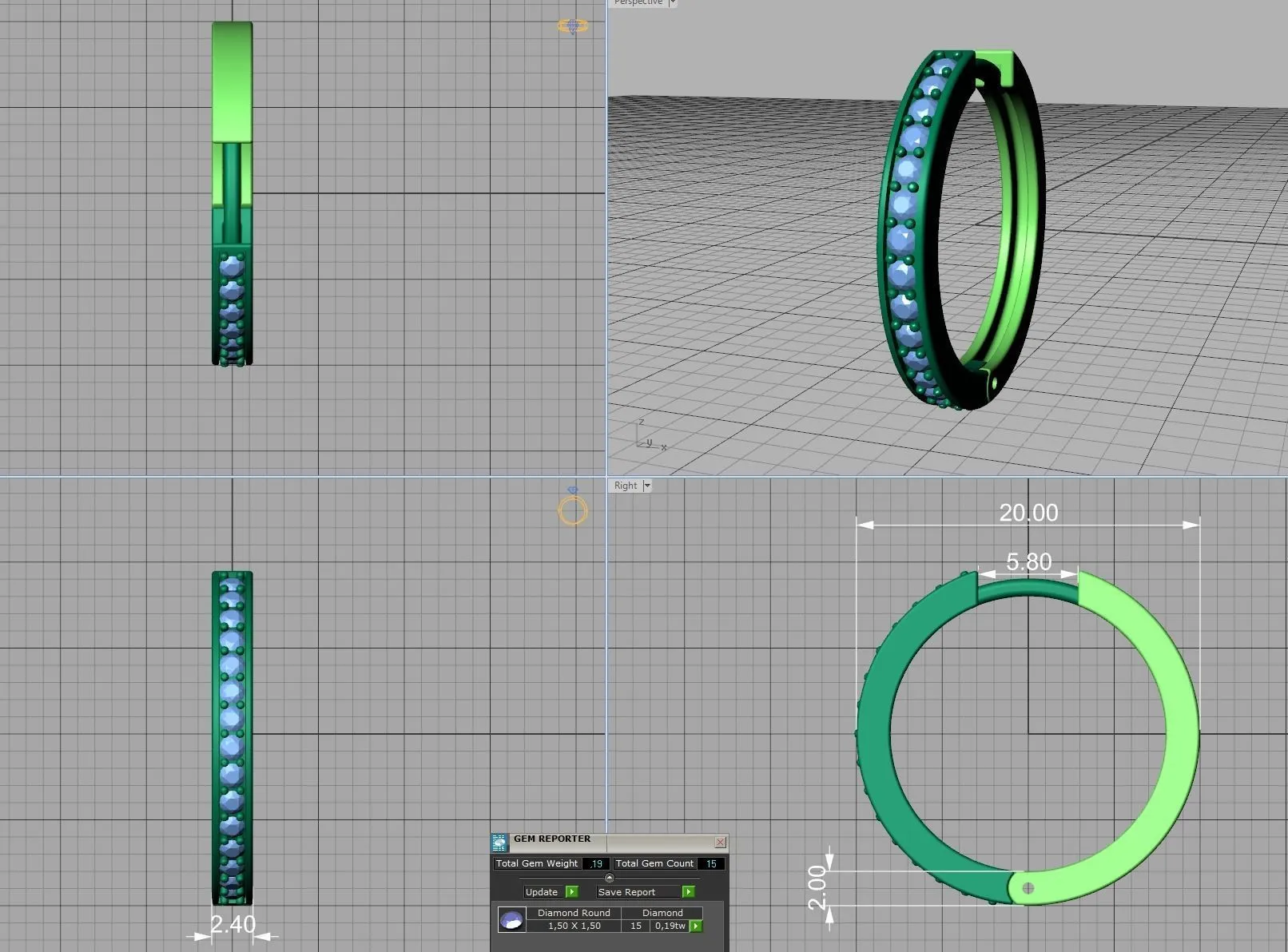1288x952 pixels.
Task: Click the Gem Reporter panel logo icon
Action: (499, 842)
